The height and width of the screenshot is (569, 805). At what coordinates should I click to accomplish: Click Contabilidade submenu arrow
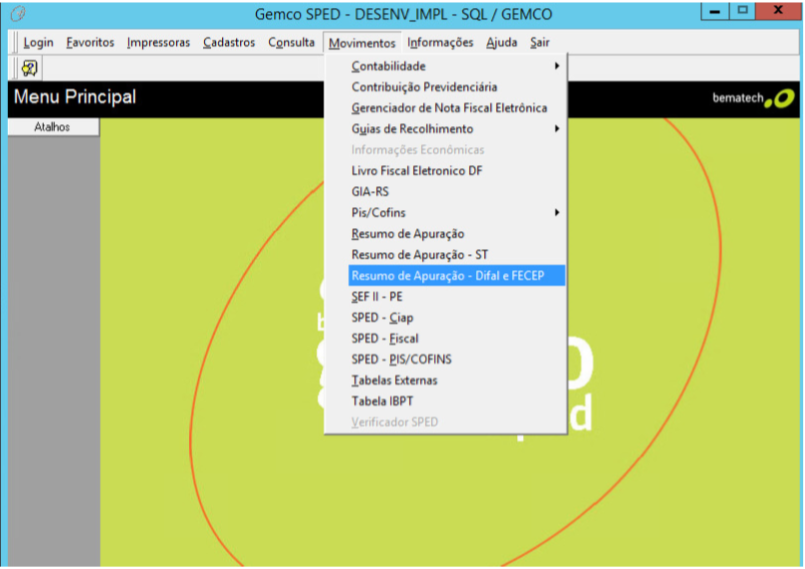coord(557,66)
